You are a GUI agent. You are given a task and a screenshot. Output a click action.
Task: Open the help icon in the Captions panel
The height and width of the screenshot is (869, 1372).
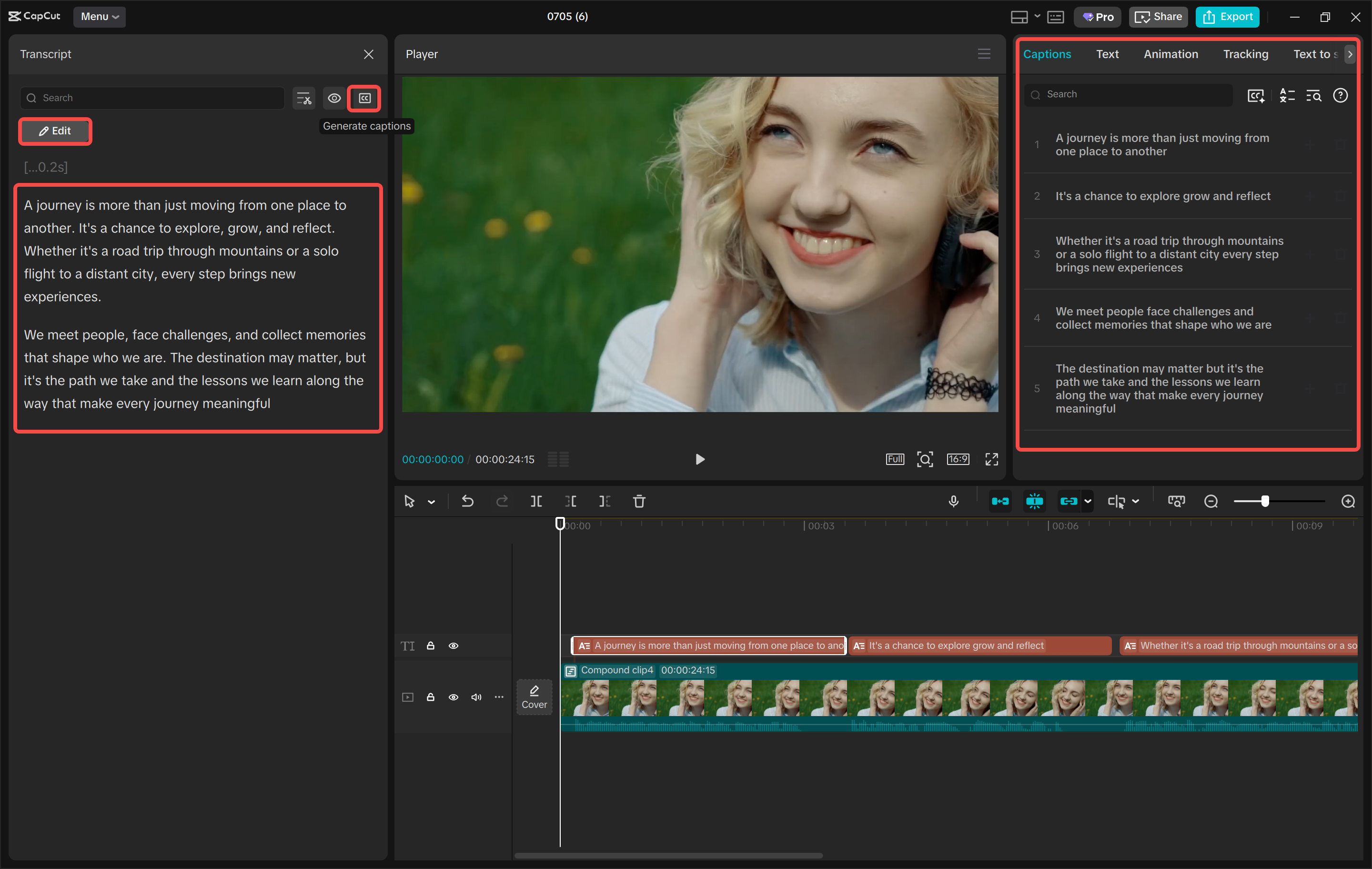1341,96
